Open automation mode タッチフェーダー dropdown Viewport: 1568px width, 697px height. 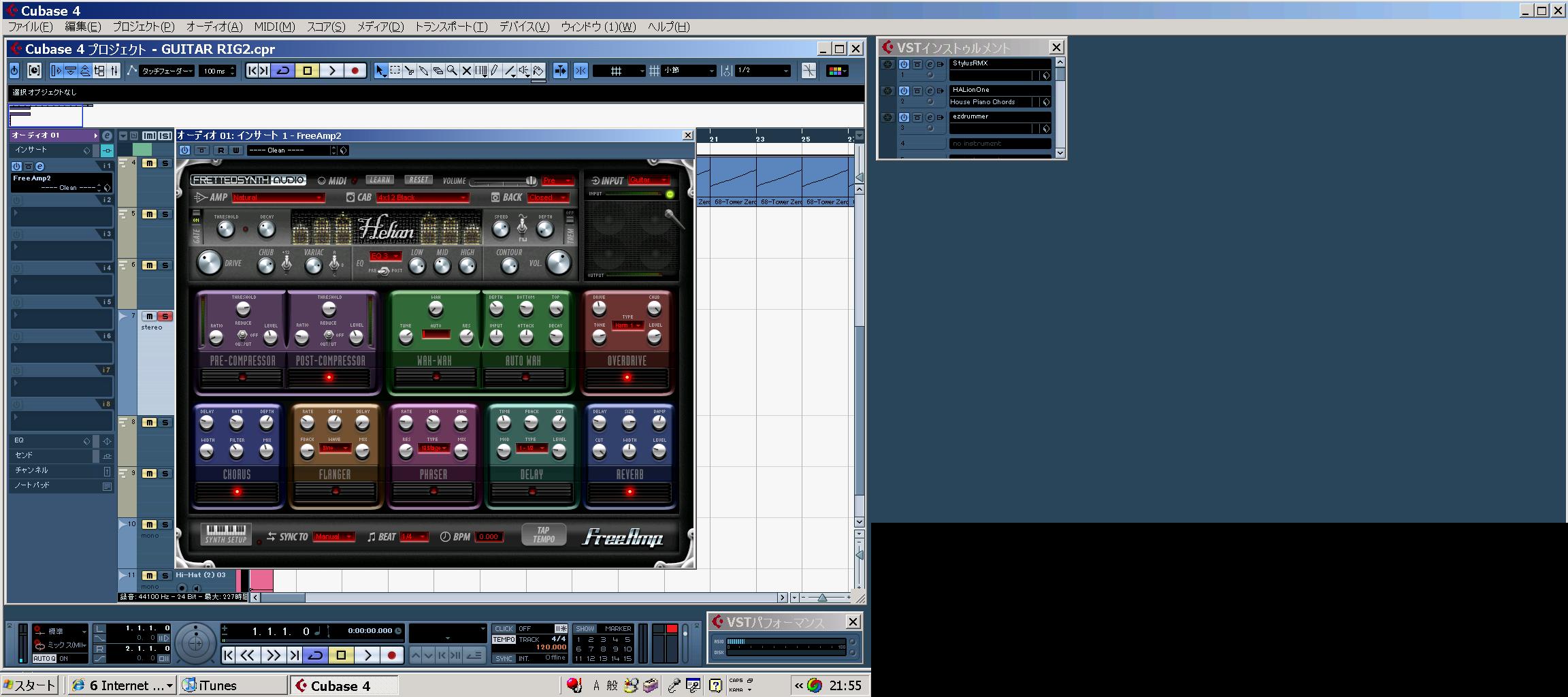coord(167,71)
